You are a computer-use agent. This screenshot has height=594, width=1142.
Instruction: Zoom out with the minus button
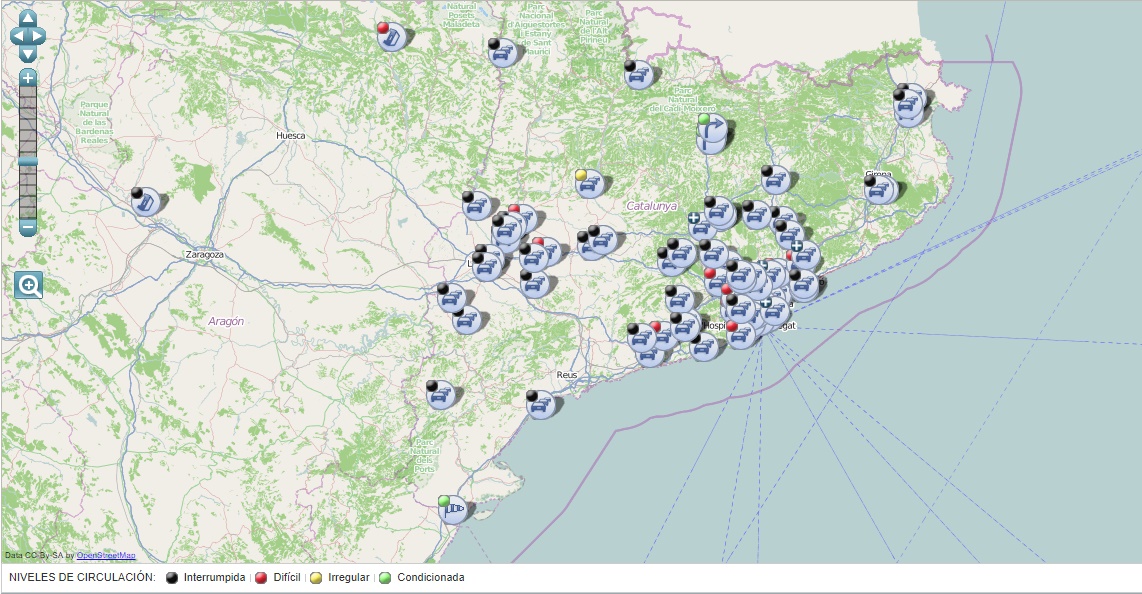pyautogui.click(x=28, y=228)
